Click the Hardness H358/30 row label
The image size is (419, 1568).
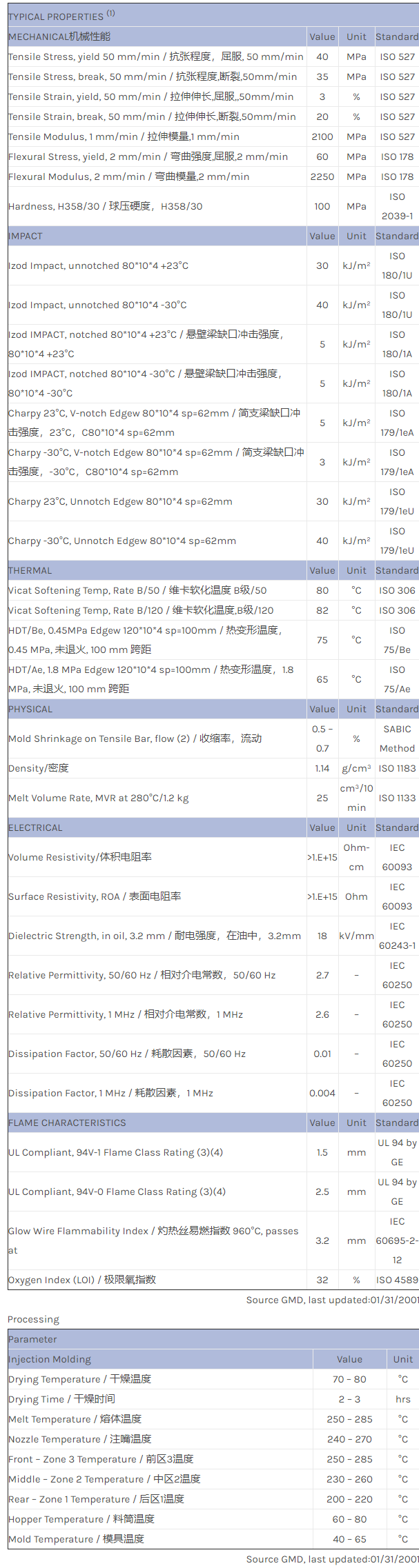[105, 206]
